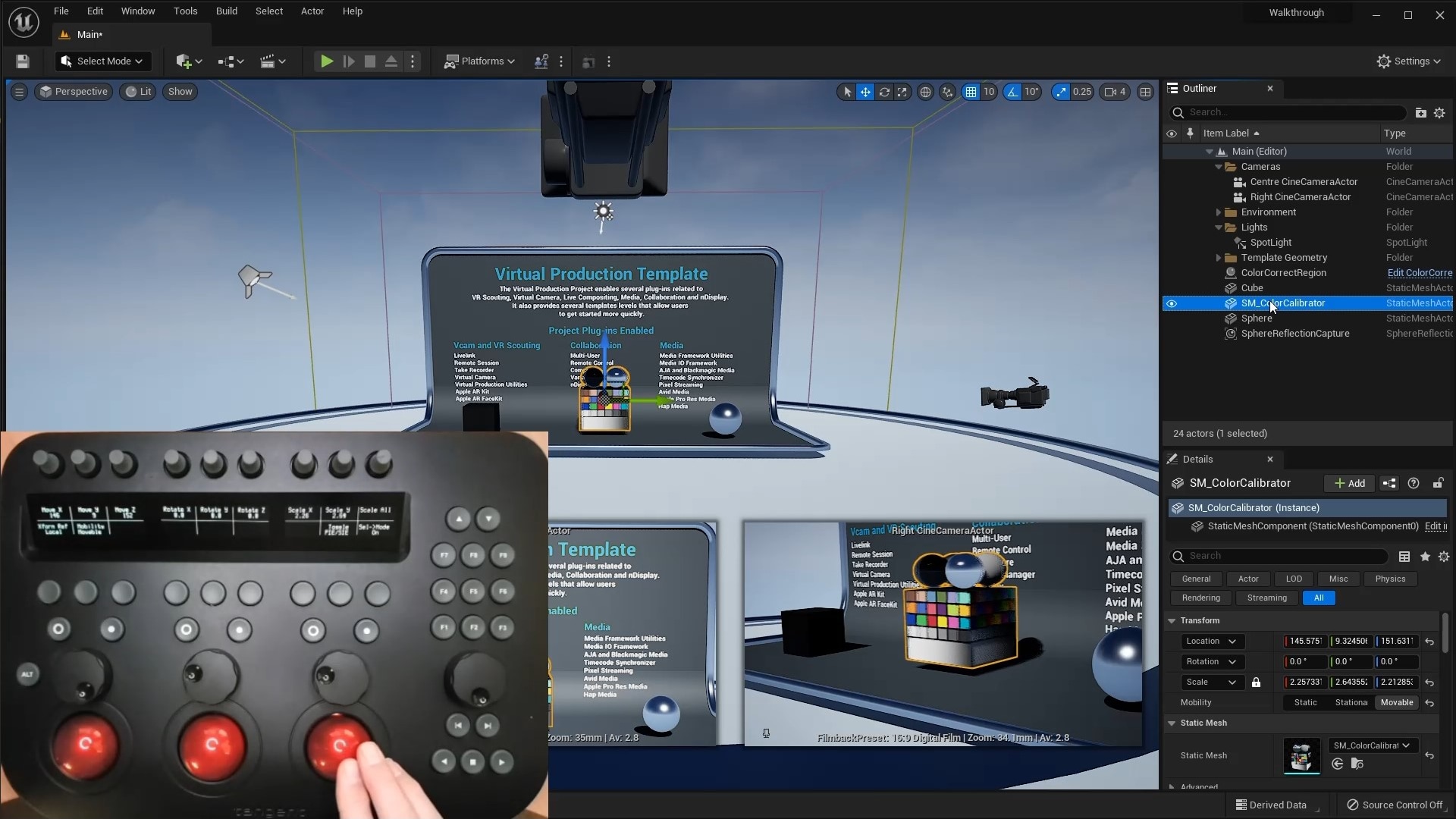Create new folder in Outliner icon

pyautogui.click(x=1420, y=112)
